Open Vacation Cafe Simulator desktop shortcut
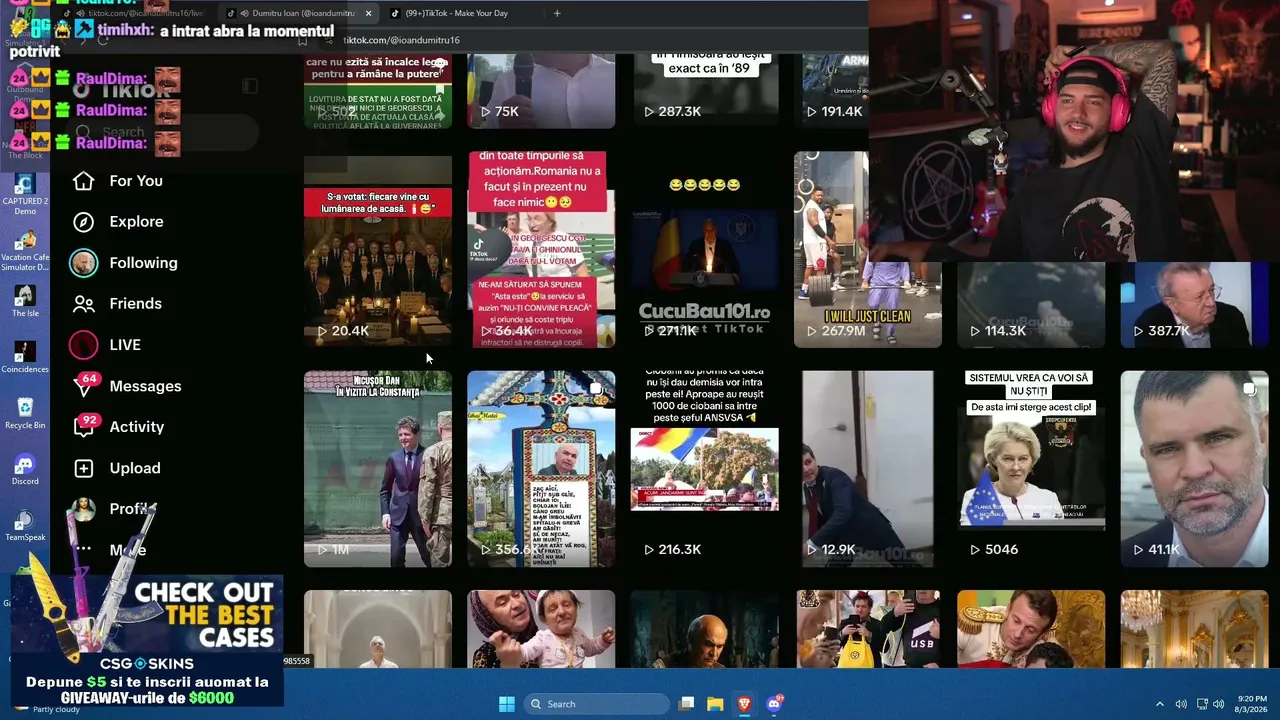Image resolution: width=1280 pixels, height=720 pixels. 25,250
